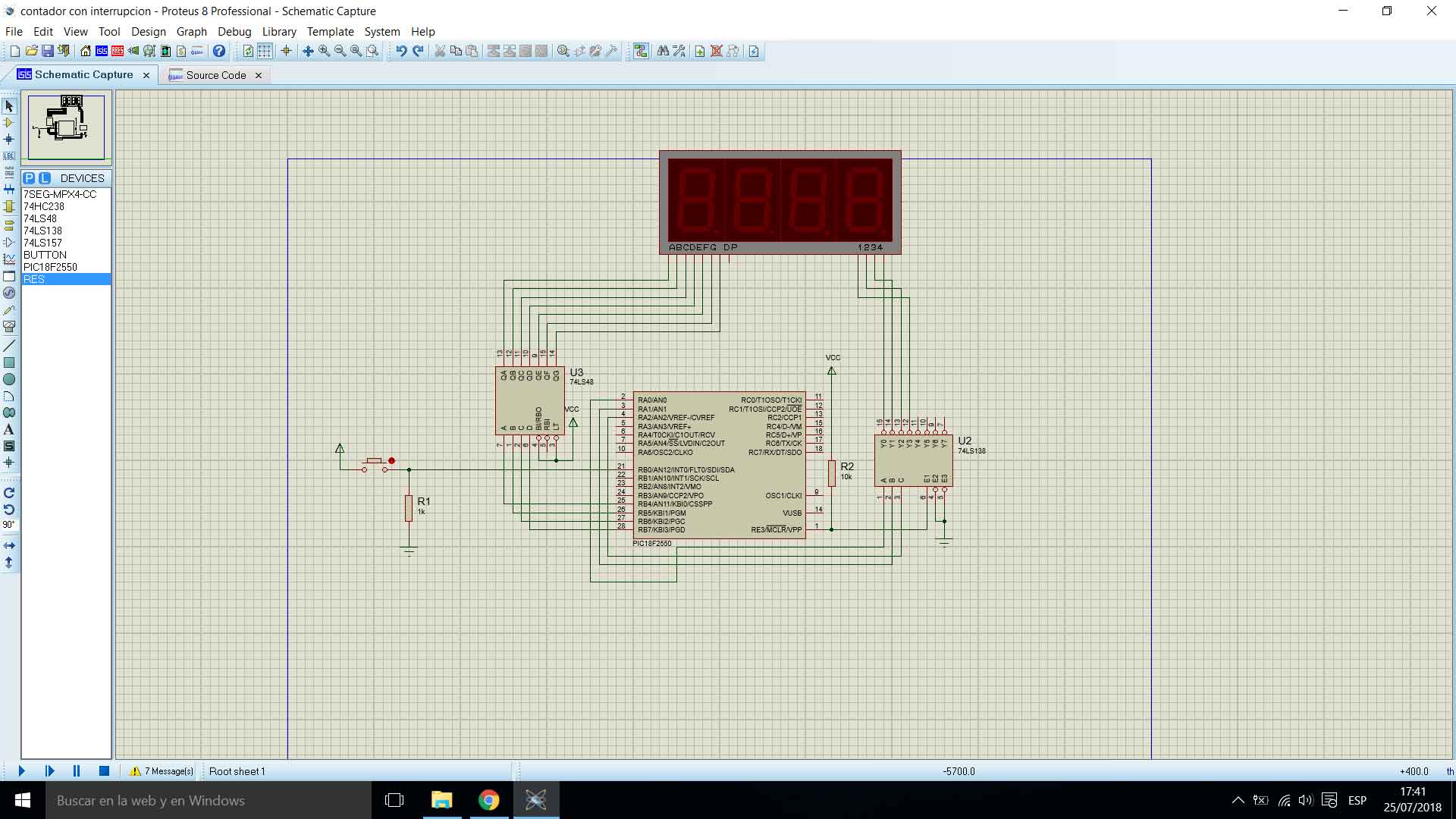Click the Zoom In magnifier
Viewport: 1456px width, 819px height.
coord(324,52)
